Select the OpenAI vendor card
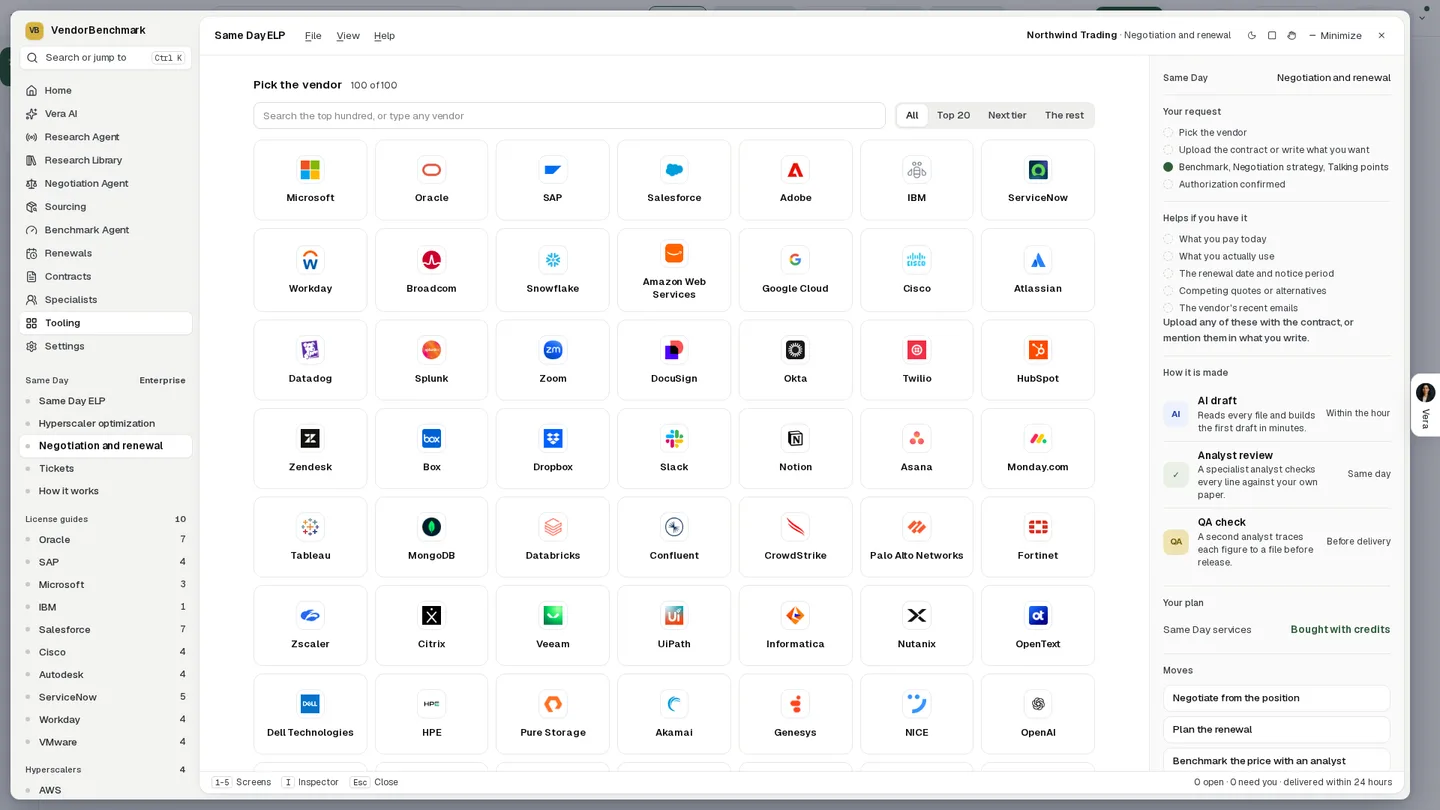 coord(1038,714)
